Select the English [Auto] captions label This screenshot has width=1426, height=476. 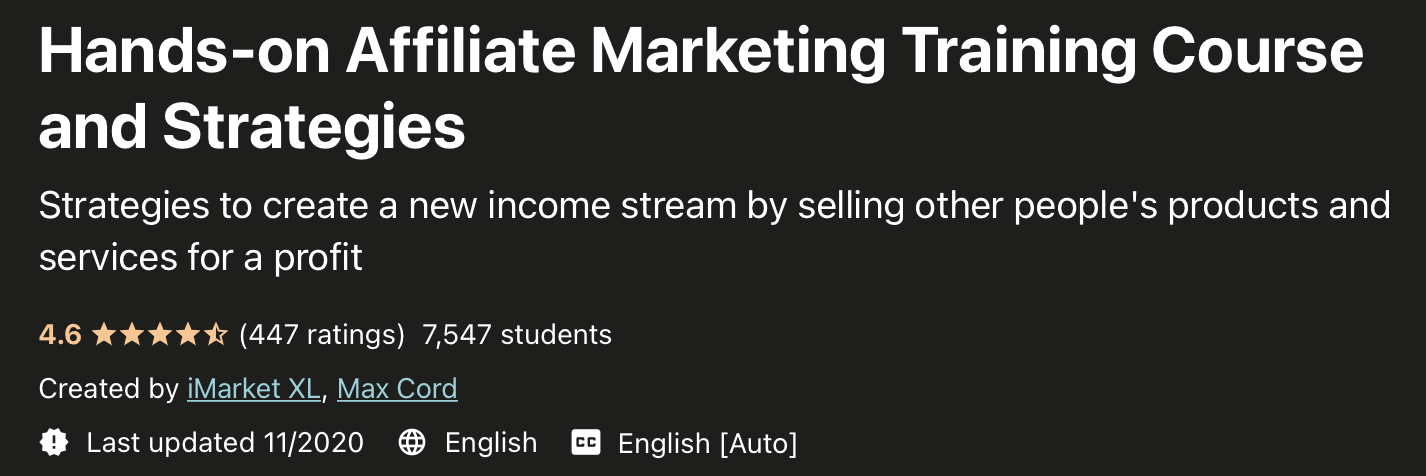(707, 442)
